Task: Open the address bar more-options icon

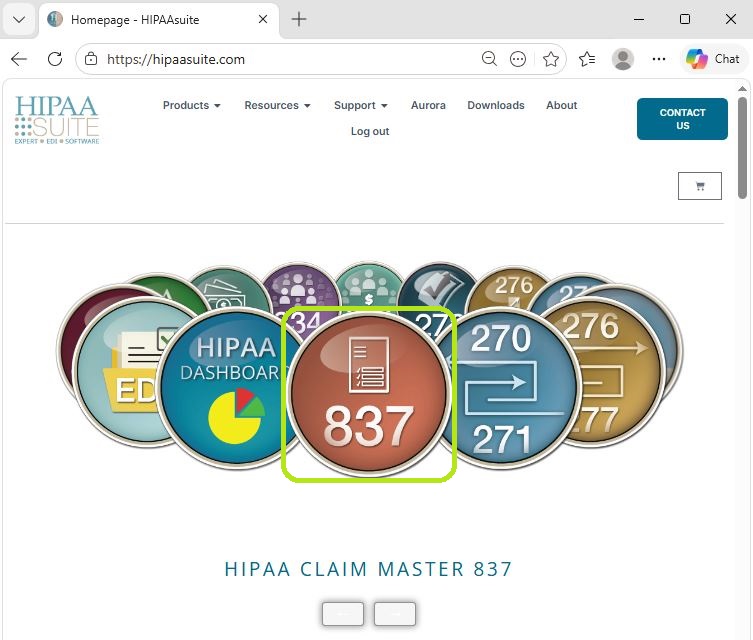Action: (x=518, y=59)
